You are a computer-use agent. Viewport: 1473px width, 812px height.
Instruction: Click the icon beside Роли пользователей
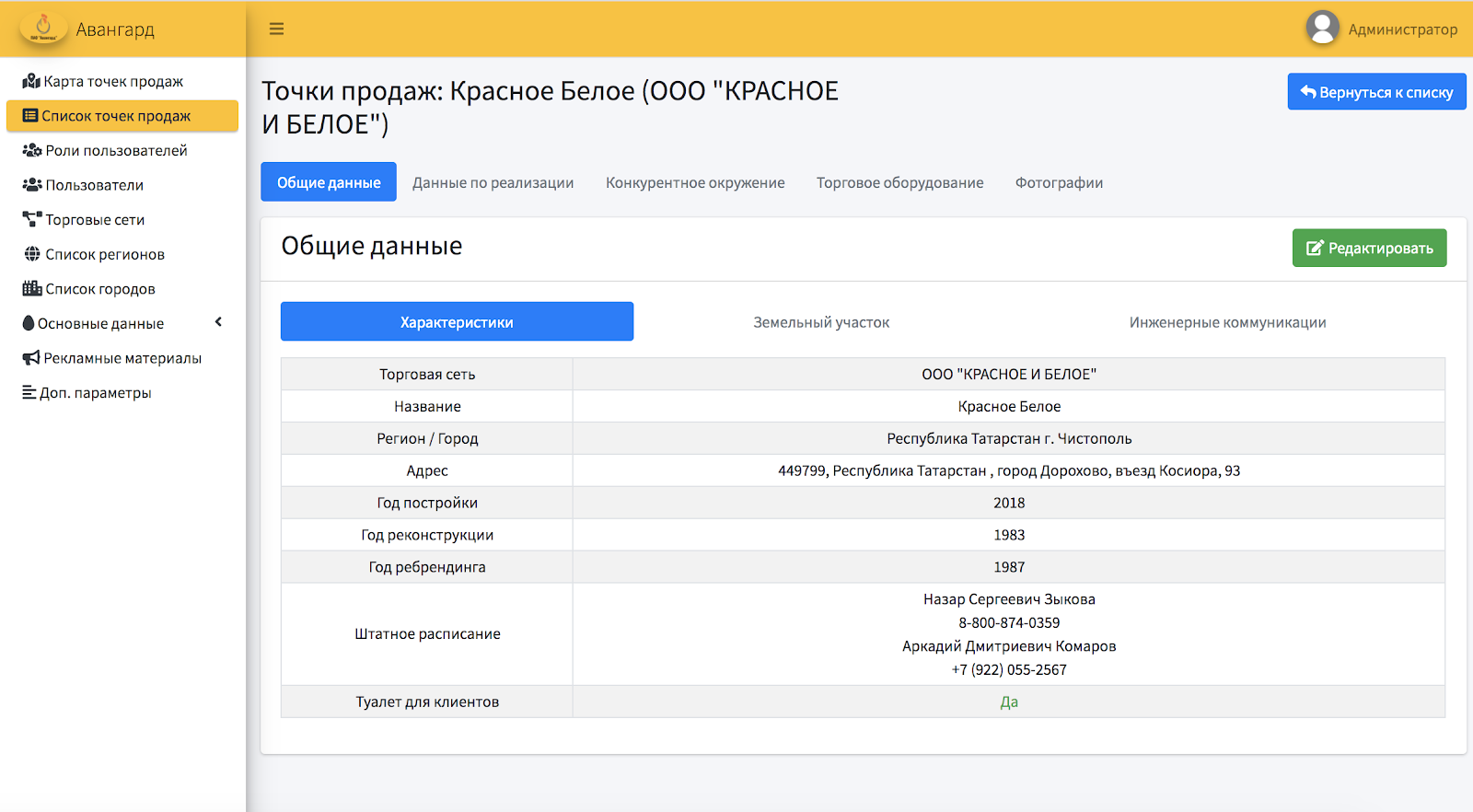pyautogui.click(x=32, y=150)
